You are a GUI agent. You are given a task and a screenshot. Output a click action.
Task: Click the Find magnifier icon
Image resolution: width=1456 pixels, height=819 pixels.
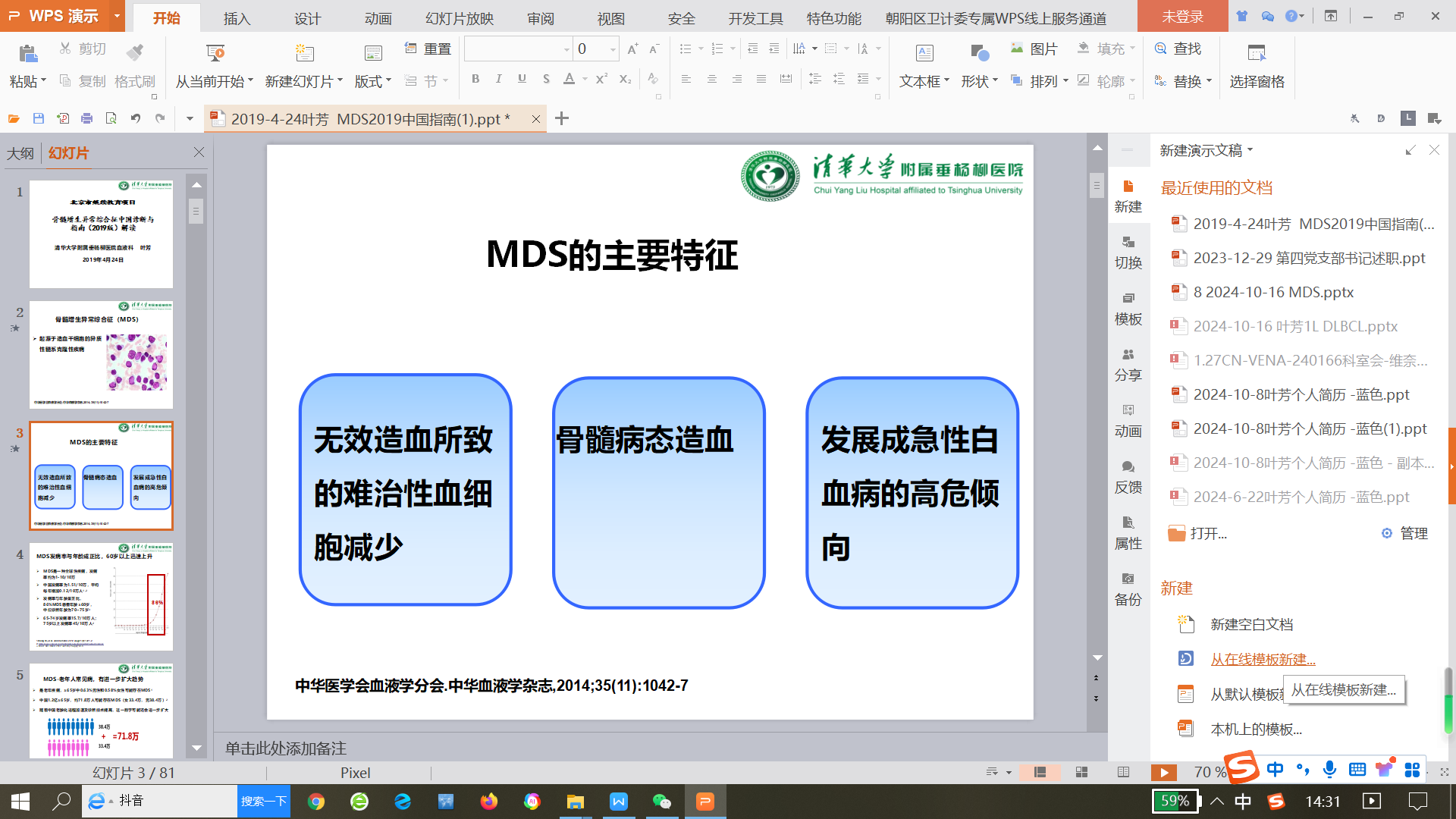pos(1160,49)
